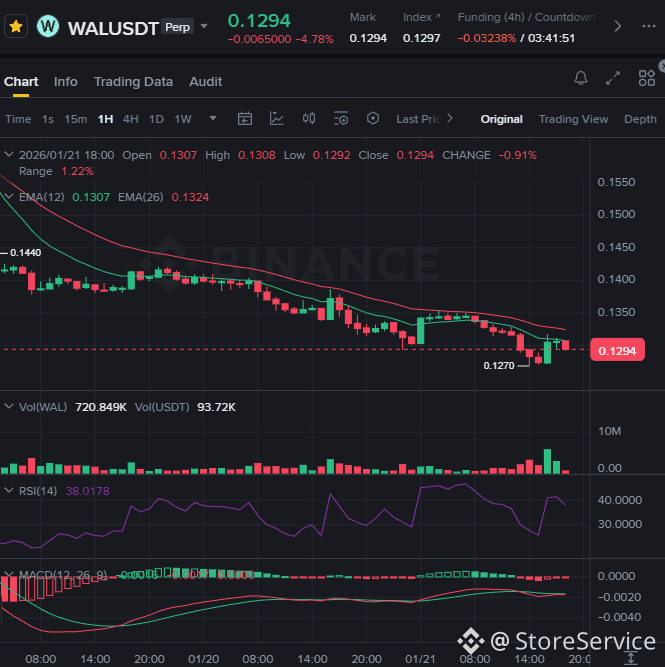Image resolution: width=665 pixels, height=667 pixels.
Task: Open the WALUSDT pair selector dropdown arrow
Action: click(204, 26)
